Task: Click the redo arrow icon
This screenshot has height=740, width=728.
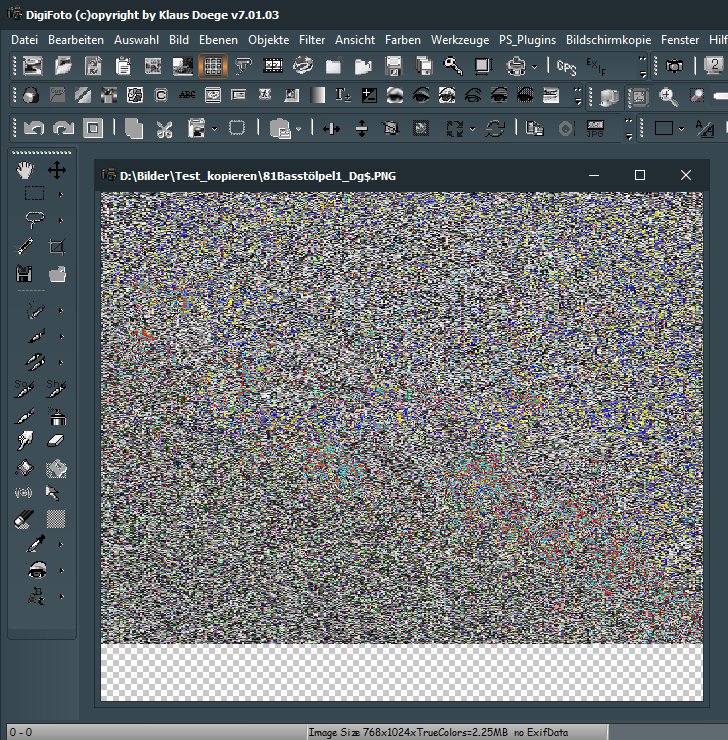Action: (x=63, y=128)
